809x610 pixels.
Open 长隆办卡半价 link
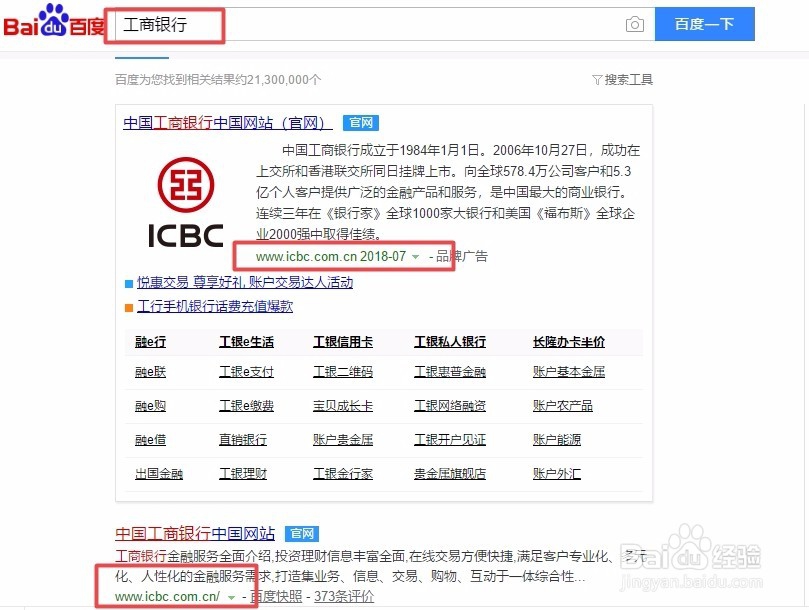point(569,342)
